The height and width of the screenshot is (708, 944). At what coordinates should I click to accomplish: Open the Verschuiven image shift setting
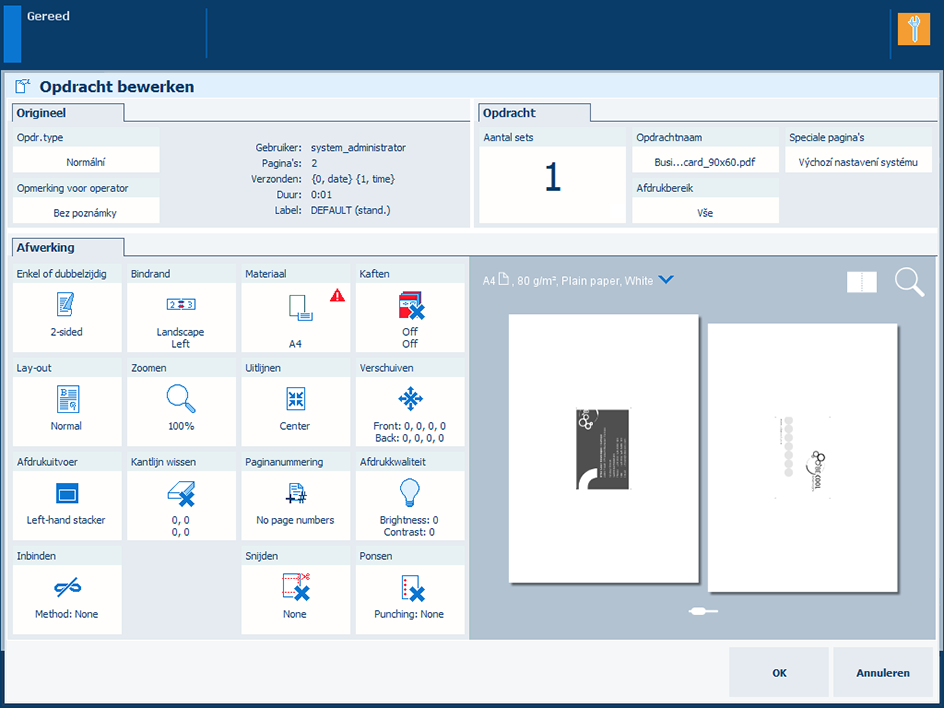(x=410, y=408)
